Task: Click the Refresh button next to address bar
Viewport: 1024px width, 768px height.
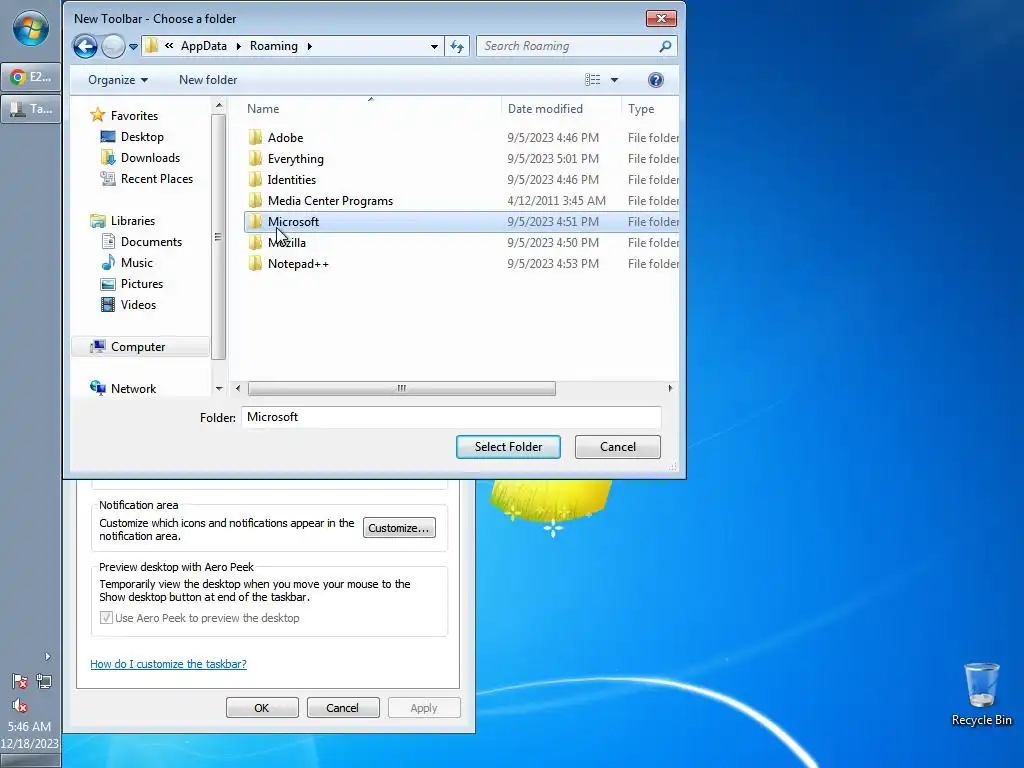Action: [456, 46]
